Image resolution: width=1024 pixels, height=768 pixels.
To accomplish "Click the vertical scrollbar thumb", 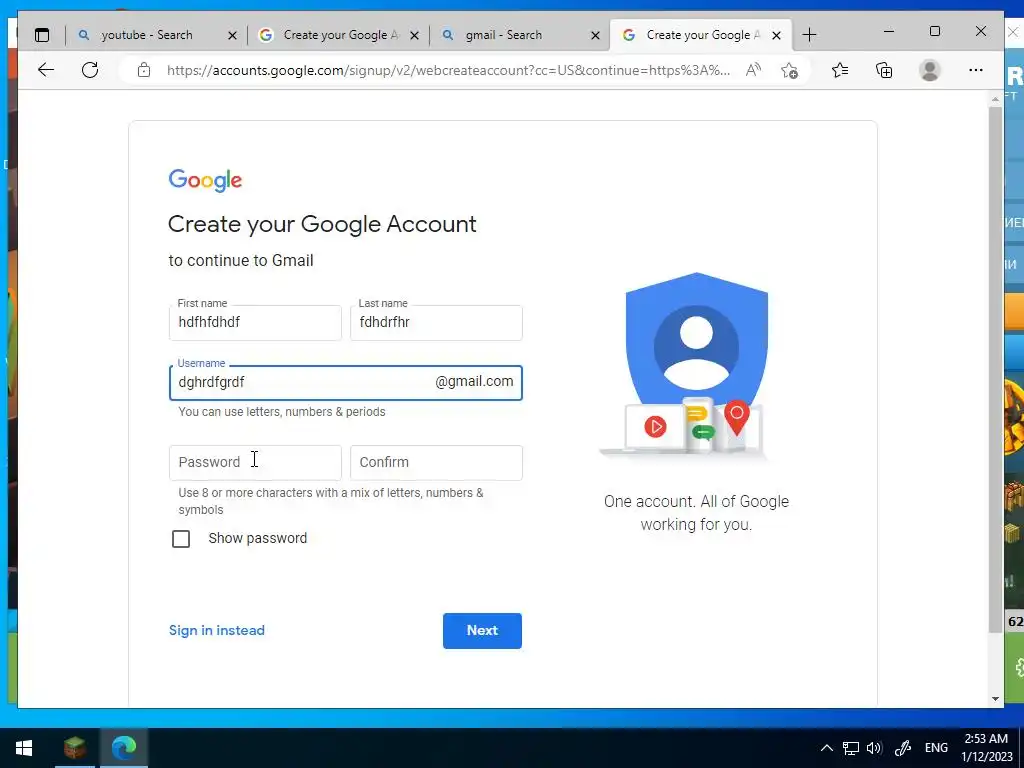I will (995, 370).
